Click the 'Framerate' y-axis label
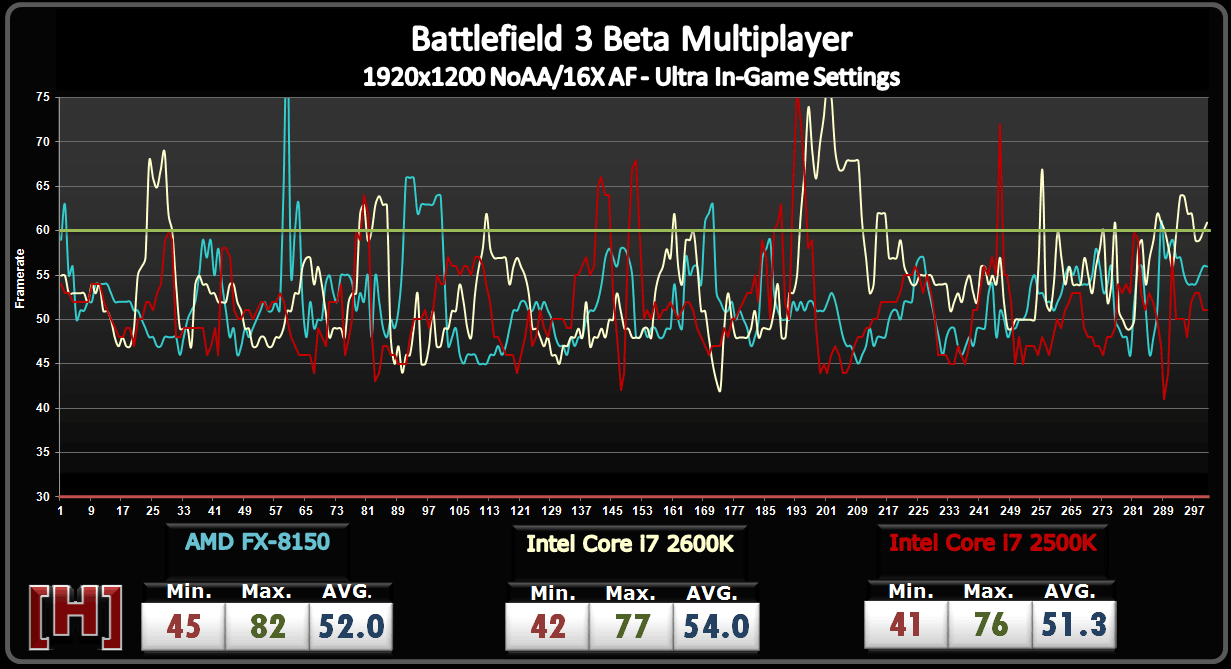 click(20, 279)
